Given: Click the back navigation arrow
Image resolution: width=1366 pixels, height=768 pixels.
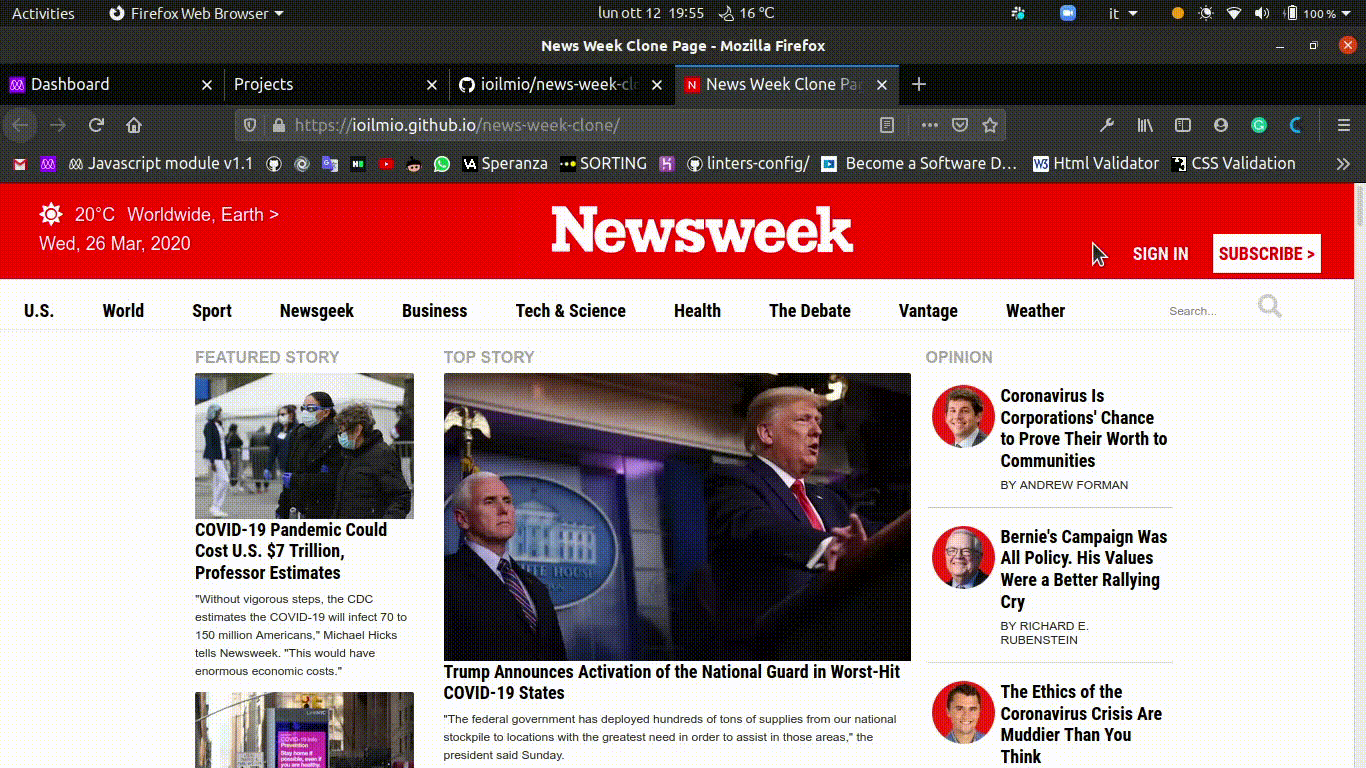Looking at the screenshot, I should pyautogui.click(x=20, y=125).
